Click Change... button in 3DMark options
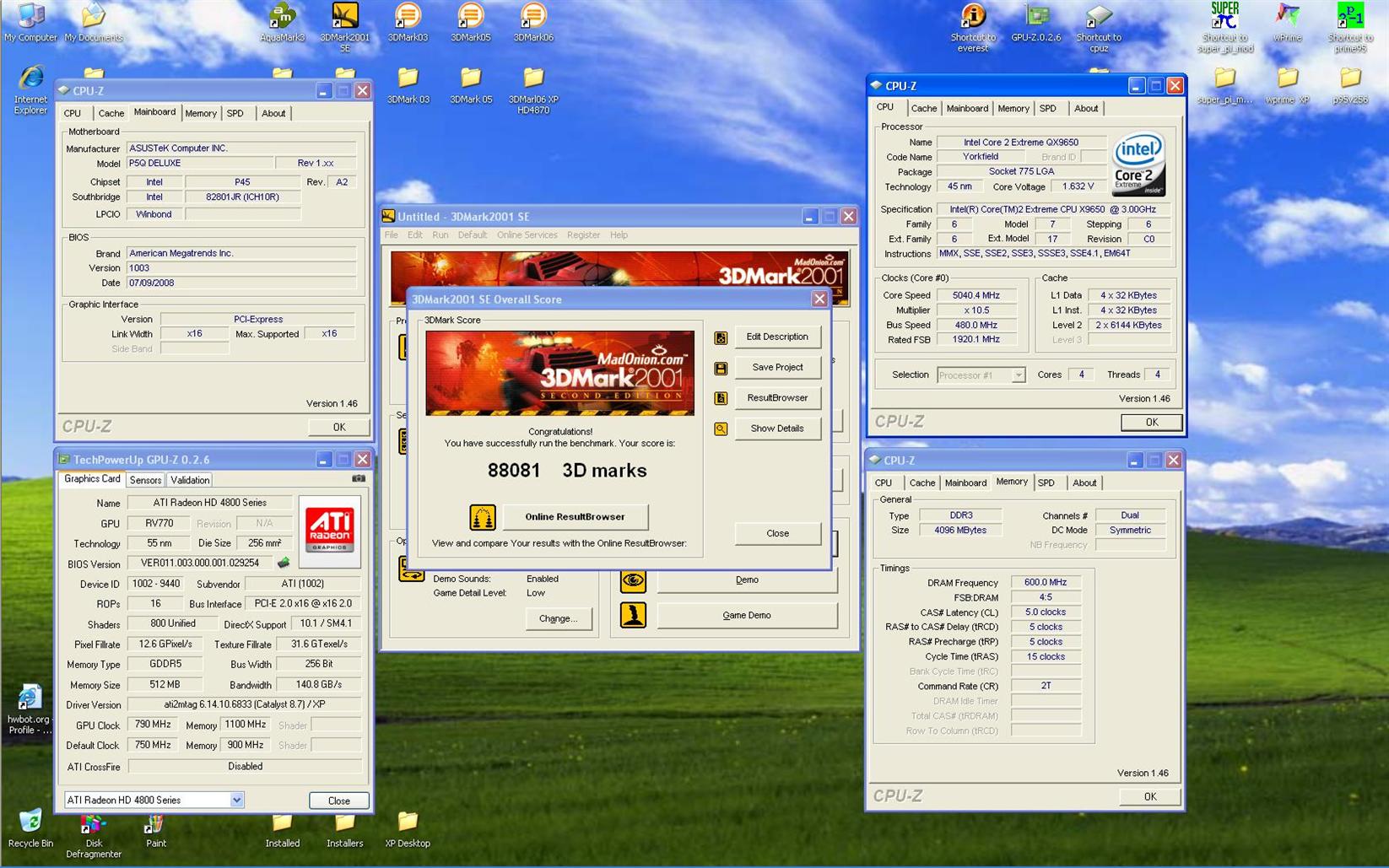Screen dimensions: 1389x868 click(558, 618)
